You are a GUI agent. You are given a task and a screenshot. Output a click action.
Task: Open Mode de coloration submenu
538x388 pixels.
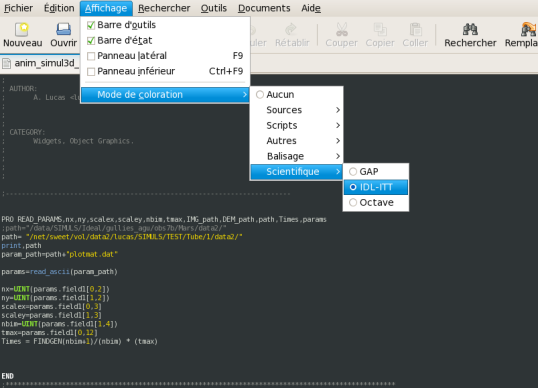165,94
